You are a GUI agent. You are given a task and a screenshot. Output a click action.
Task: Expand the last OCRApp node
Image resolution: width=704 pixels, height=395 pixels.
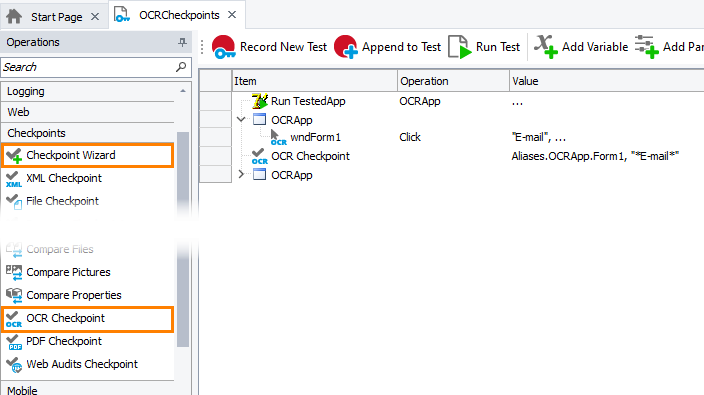tap(241, 174)
